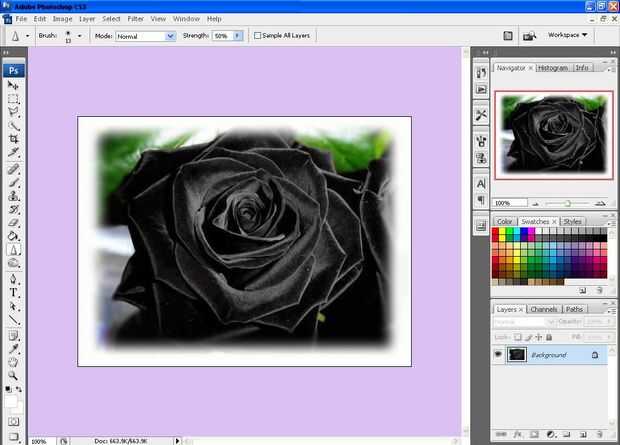Select the Sharpen tool in toolbox
This screenshot has width=620, height=445.
(x=13, y=250)
